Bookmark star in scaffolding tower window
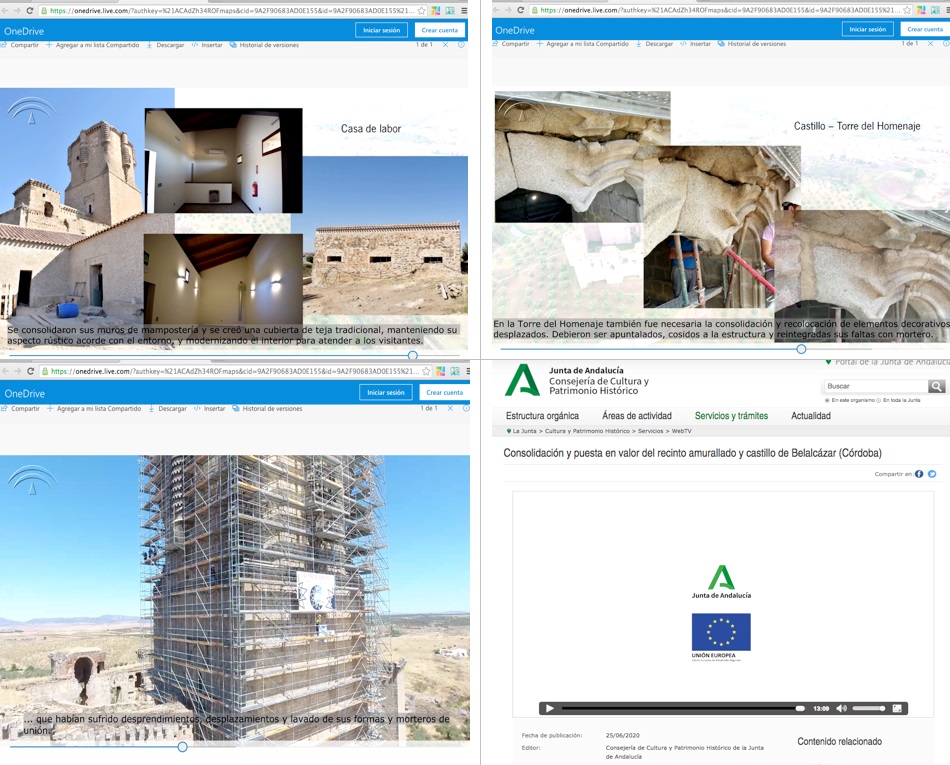 [426, 371]
